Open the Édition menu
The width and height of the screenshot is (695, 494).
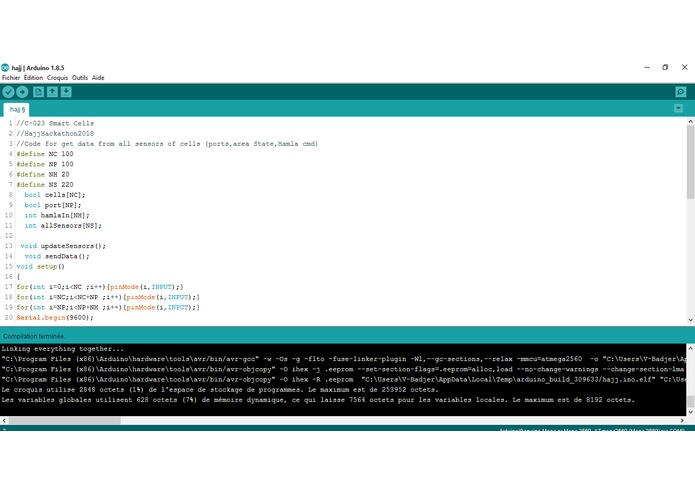(33, 78)
